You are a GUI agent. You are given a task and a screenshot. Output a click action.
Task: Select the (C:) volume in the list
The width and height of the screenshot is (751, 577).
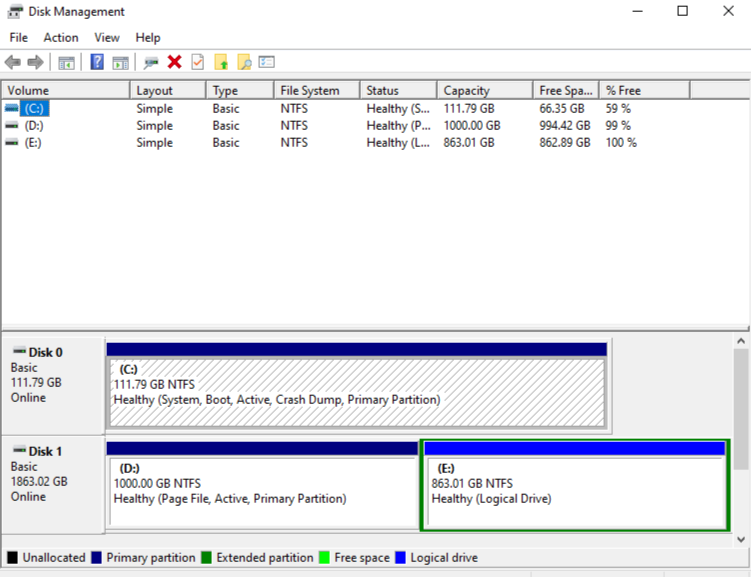(x=34, y=109)
